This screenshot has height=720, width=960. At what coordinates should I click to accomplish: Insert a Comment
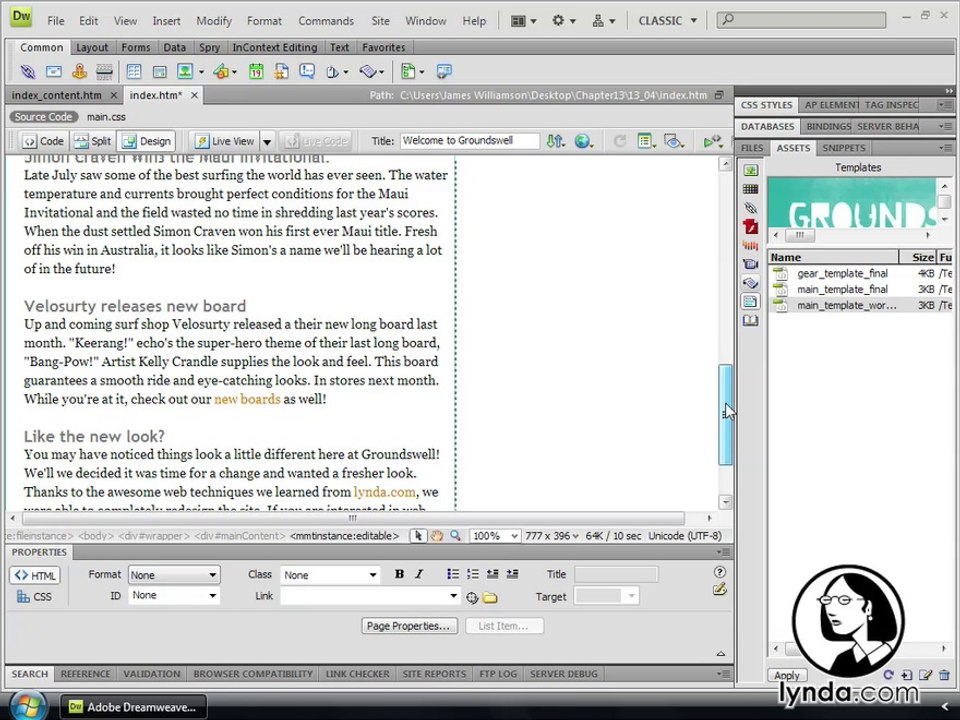pyautogui.click(x=307, y=72)
